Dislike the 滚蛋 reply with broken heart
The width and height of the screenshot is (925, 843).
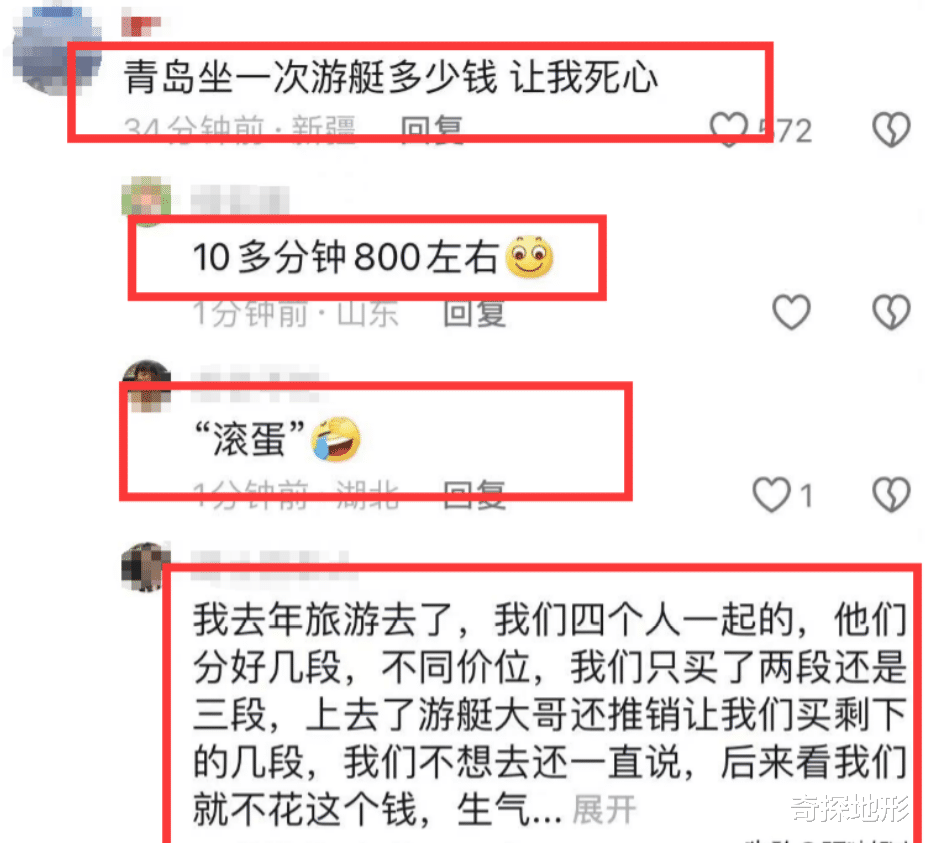[x=891, y=494]
